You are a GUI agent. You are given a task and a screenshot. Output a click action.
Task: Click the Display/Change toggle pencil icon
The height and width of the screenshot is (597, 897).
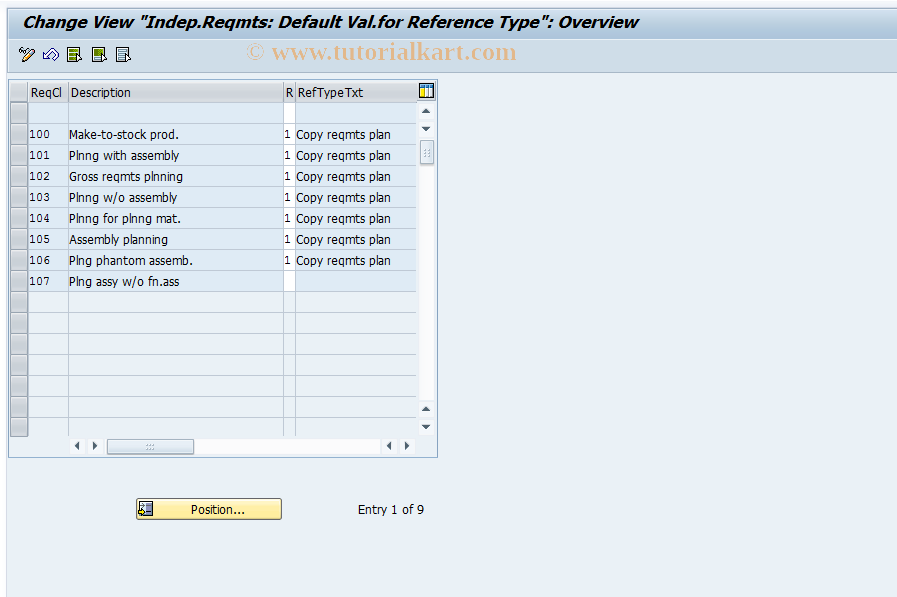click(26, 55)
